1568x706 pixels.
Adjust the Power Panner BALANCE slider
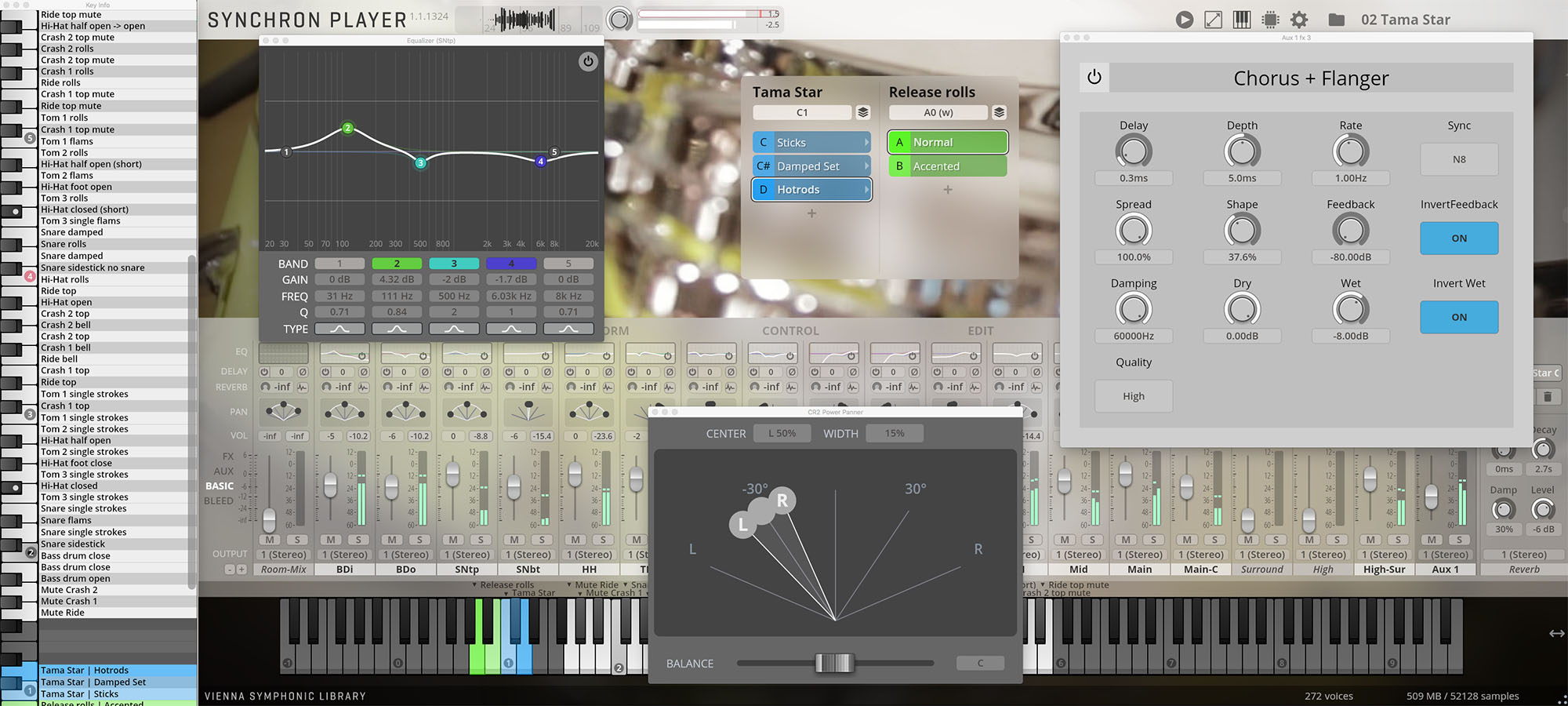pos(834,663)
